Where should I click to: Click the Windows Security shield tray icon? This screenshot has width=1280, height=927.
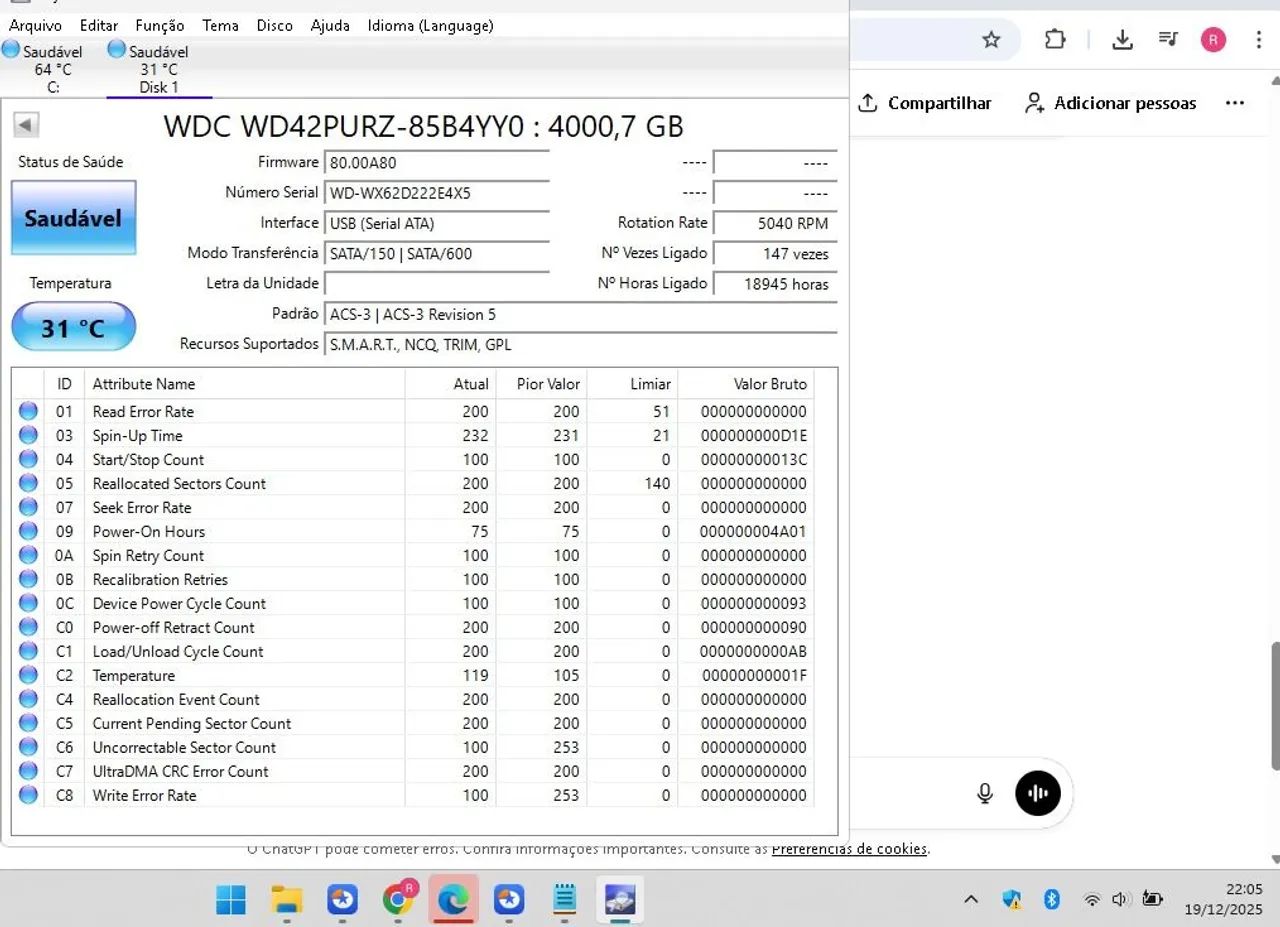(1012, 899)
